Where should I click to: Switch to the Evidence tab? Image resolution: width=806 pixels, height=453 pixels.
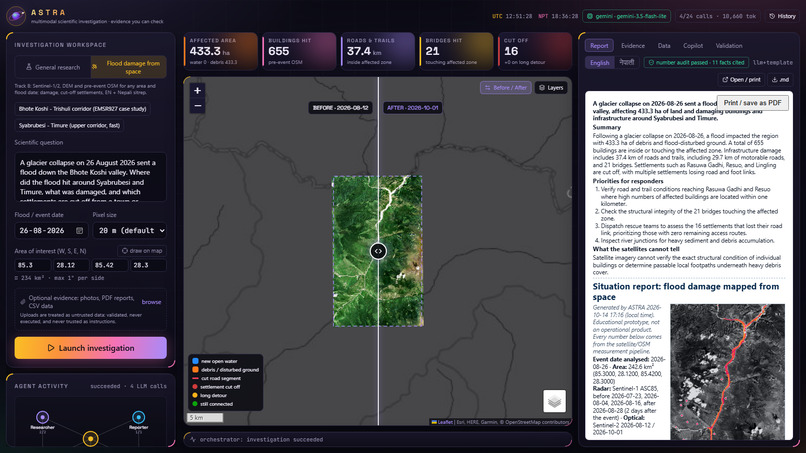point(633,46)
